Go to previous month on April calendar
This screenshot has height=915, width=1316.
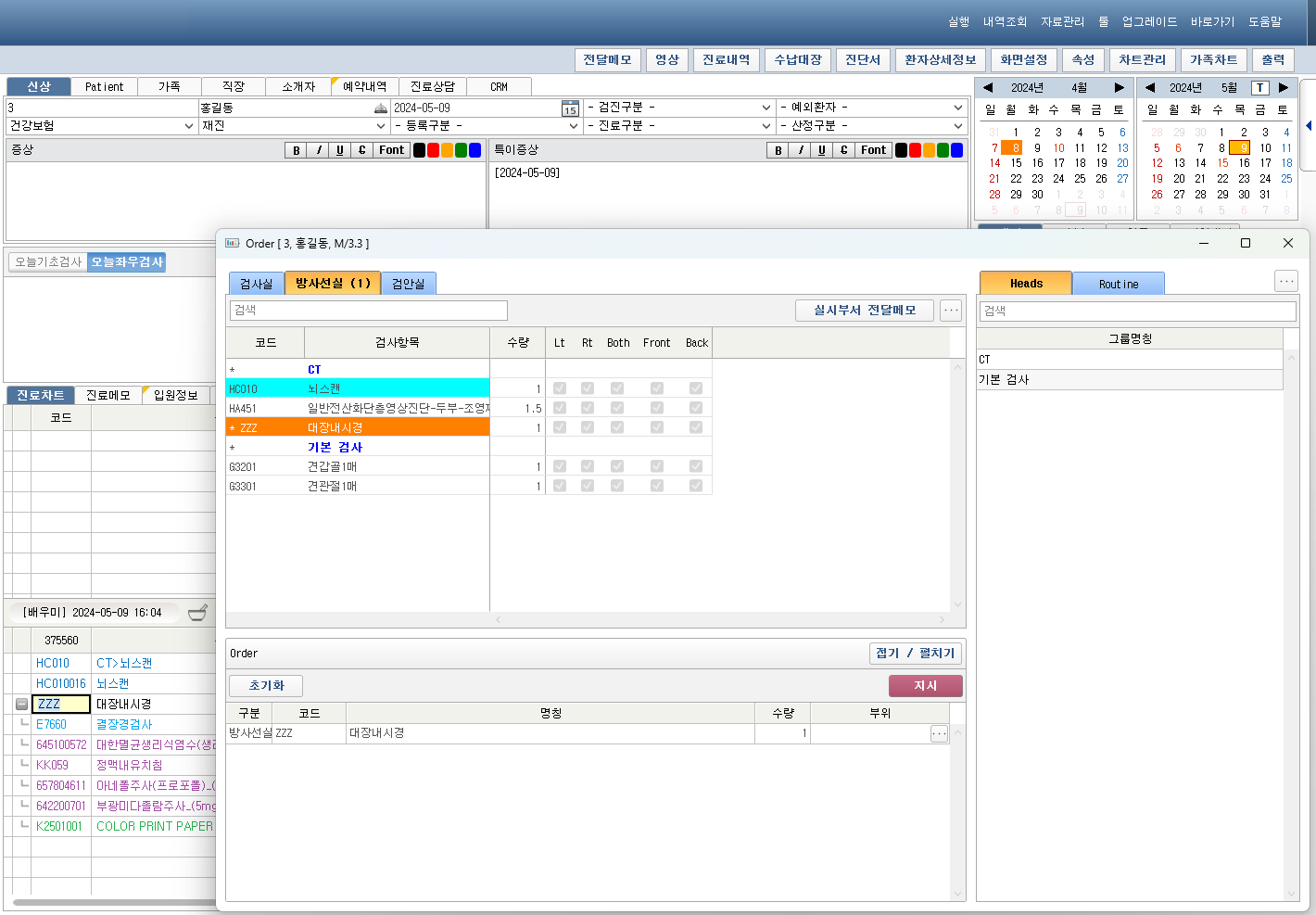pos(988,88)
